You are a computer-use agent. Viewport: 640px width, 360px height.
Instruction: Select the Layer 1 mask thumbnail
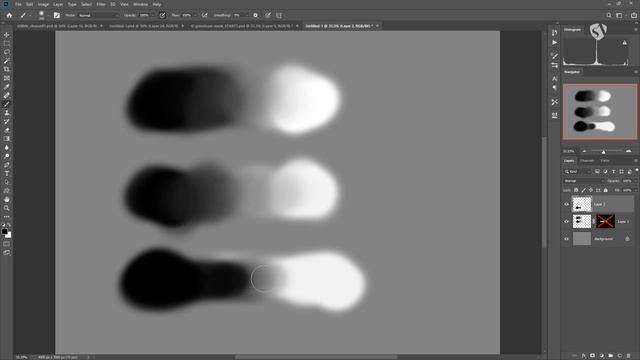click(x=605, y=222)
